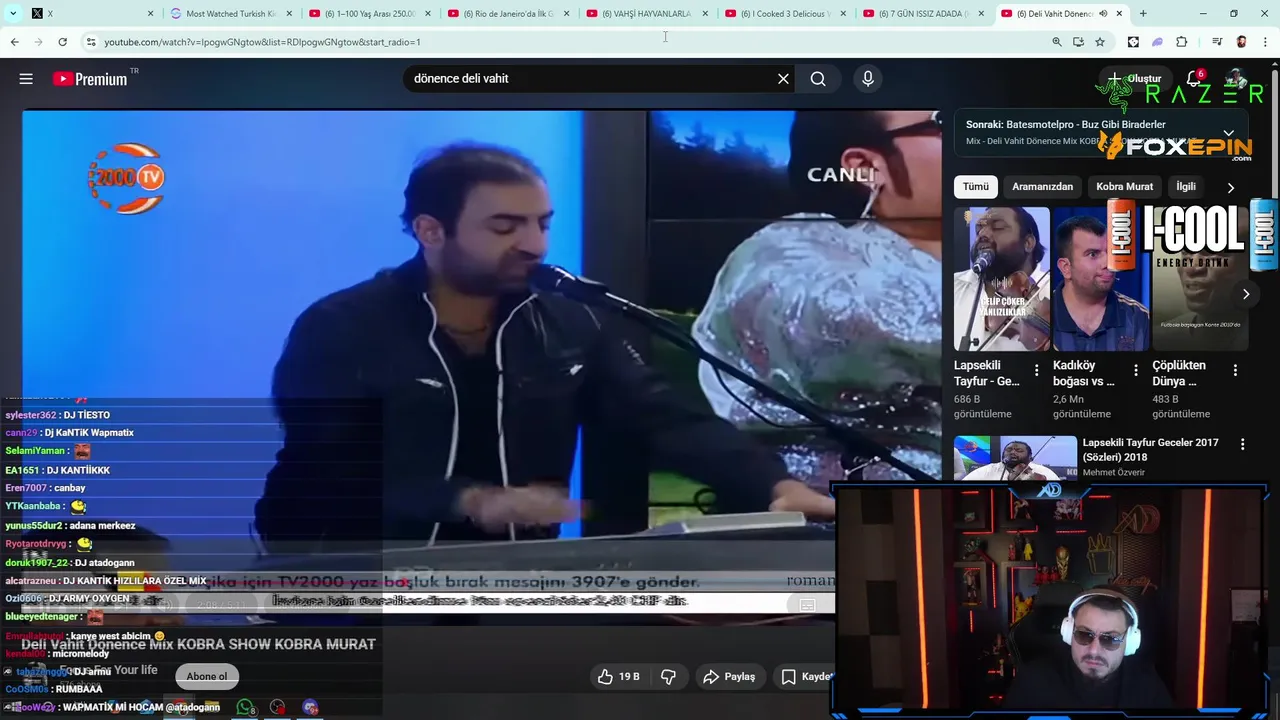Image resolution: width=1280 pixels, height=720 pixels.
Task: Go back one page in browser
Action: (x=14, y=42)
